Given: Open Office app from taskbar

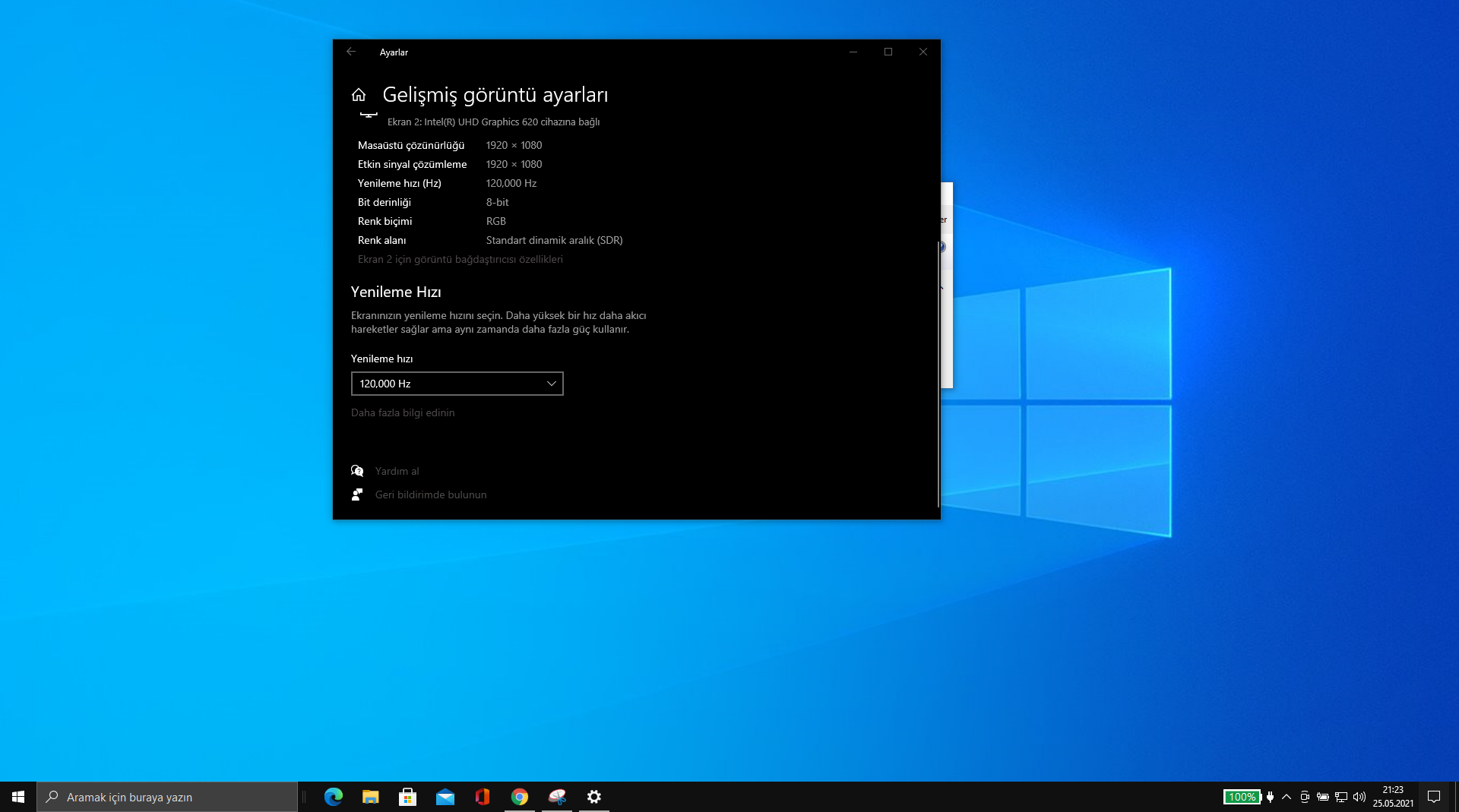Looking at the screenshot, I should 483,797.
